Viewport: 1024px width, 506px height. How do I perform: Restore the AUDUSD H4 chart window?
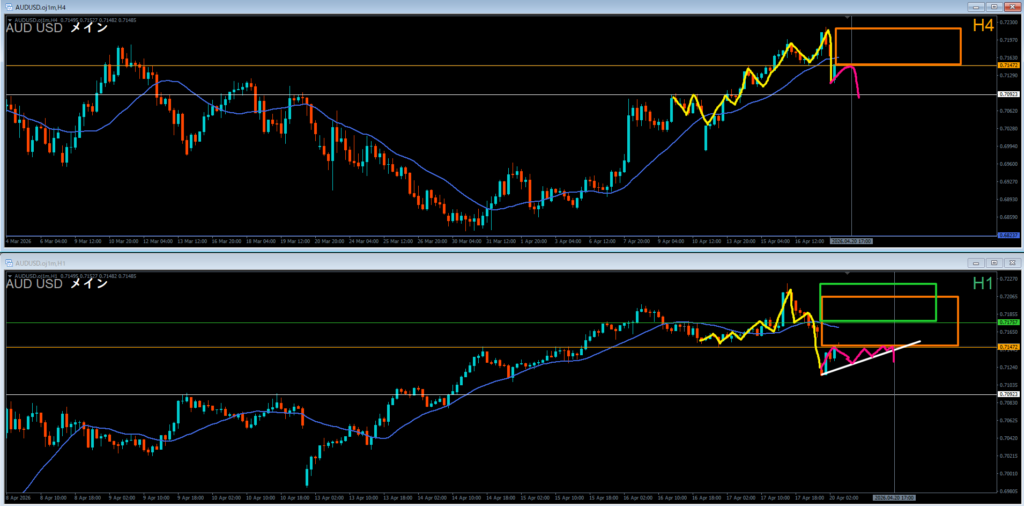click(x=993, y=8)
